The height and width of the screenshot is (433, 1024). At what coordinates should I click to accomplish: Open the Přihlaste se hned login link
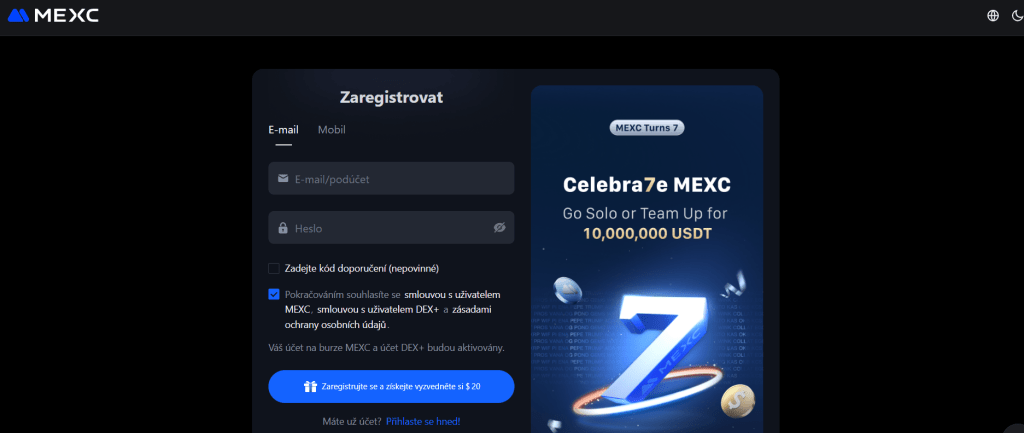point(423,422)
